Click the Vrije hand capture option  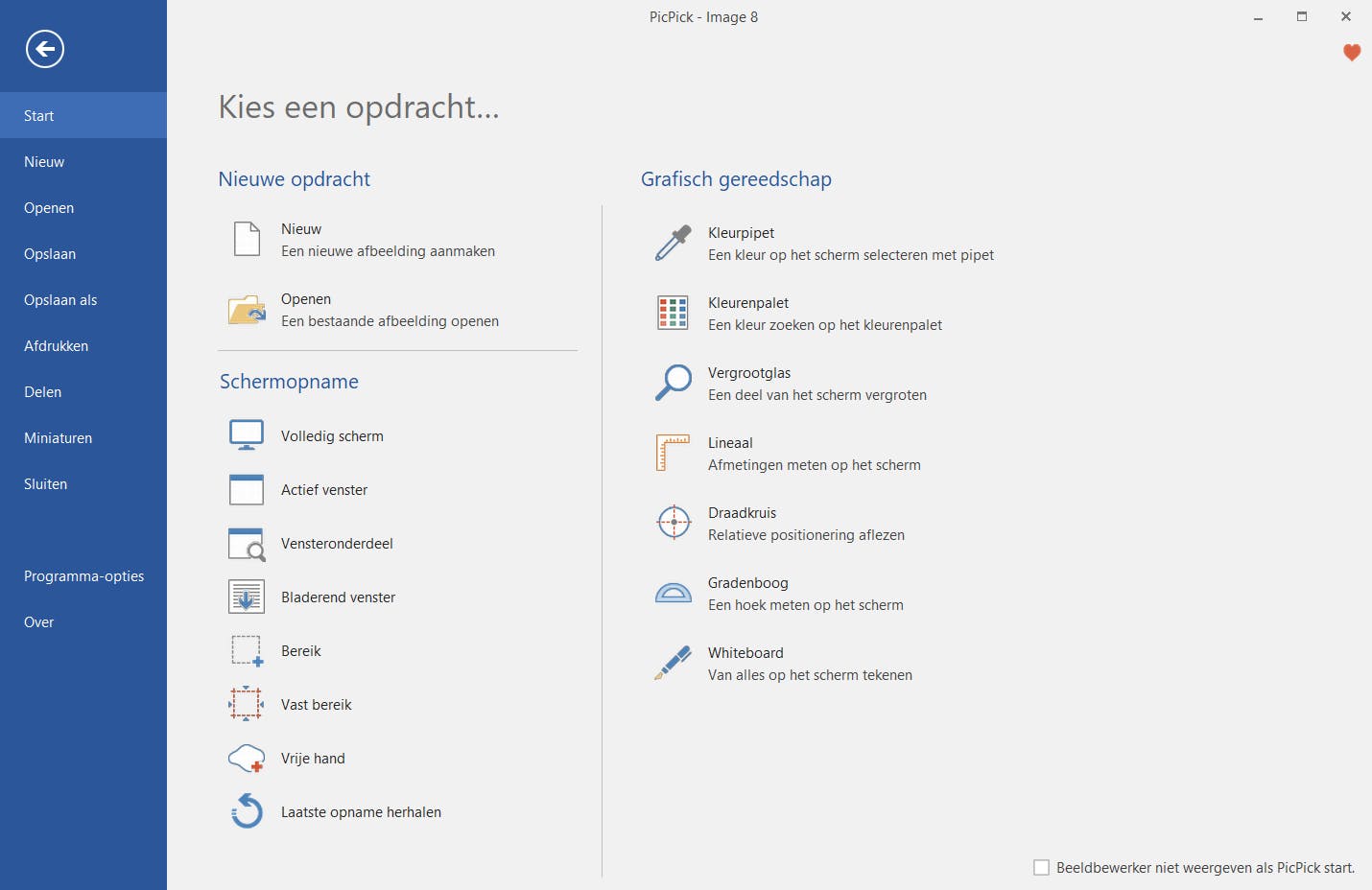(x=313, y=759)
